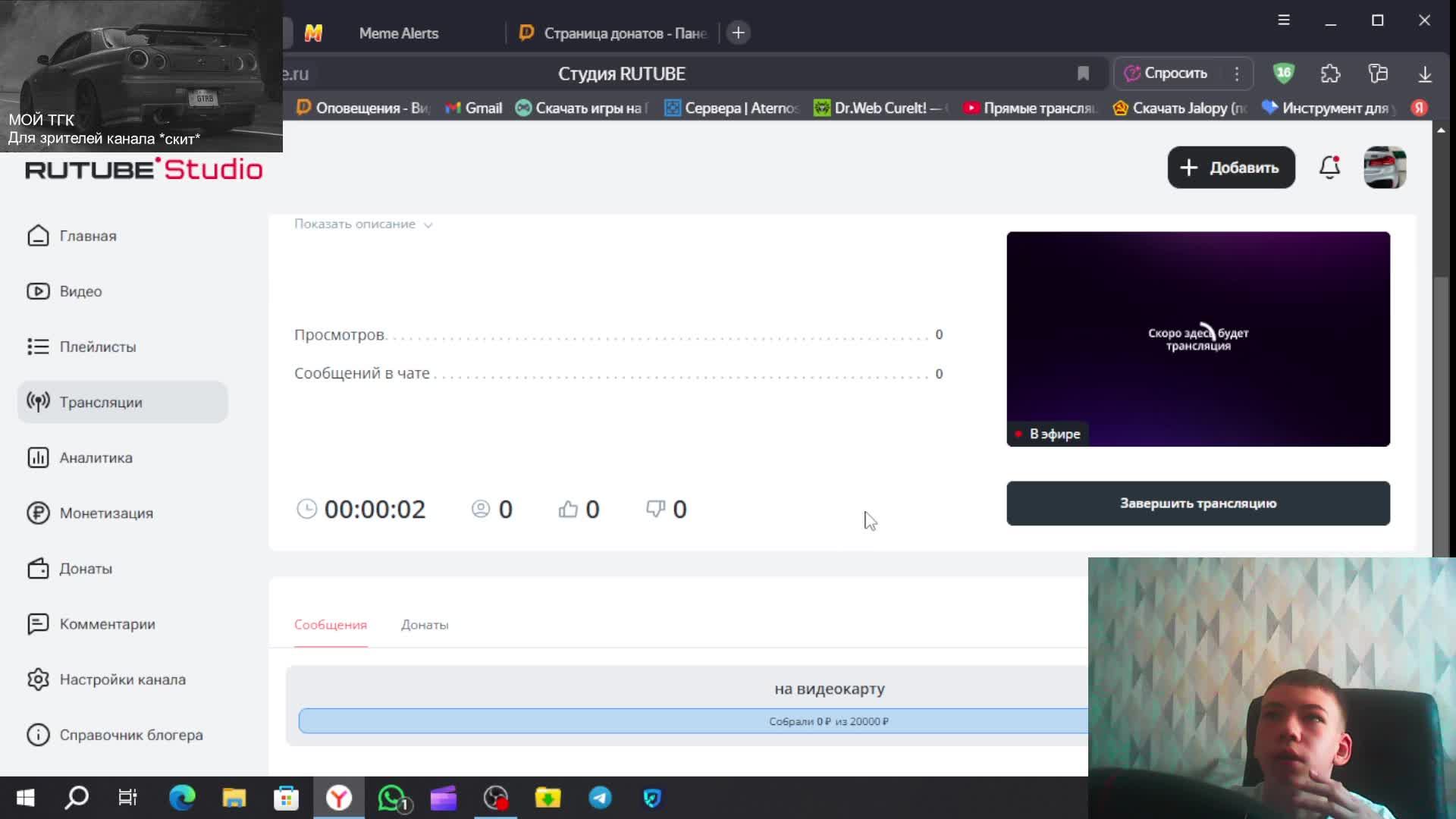Open Telegram from the taskbar
This screenshot has width=1456, height=819.
pyautogui.click(x=600, y=798)
